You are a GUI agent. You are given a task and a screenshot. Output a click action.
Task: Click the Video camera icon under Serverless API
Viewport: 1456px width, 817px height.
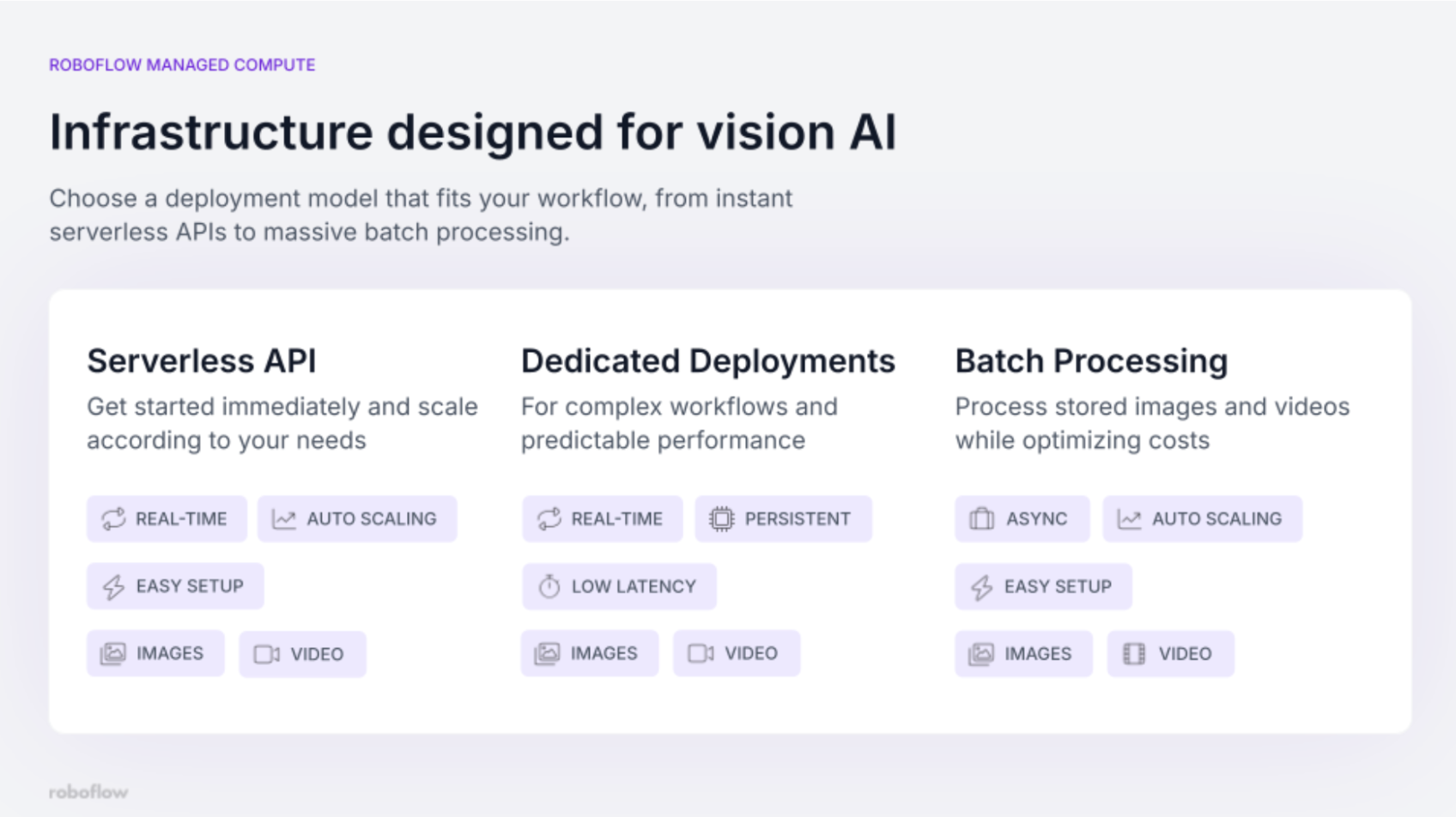click(x=267, y=654)
